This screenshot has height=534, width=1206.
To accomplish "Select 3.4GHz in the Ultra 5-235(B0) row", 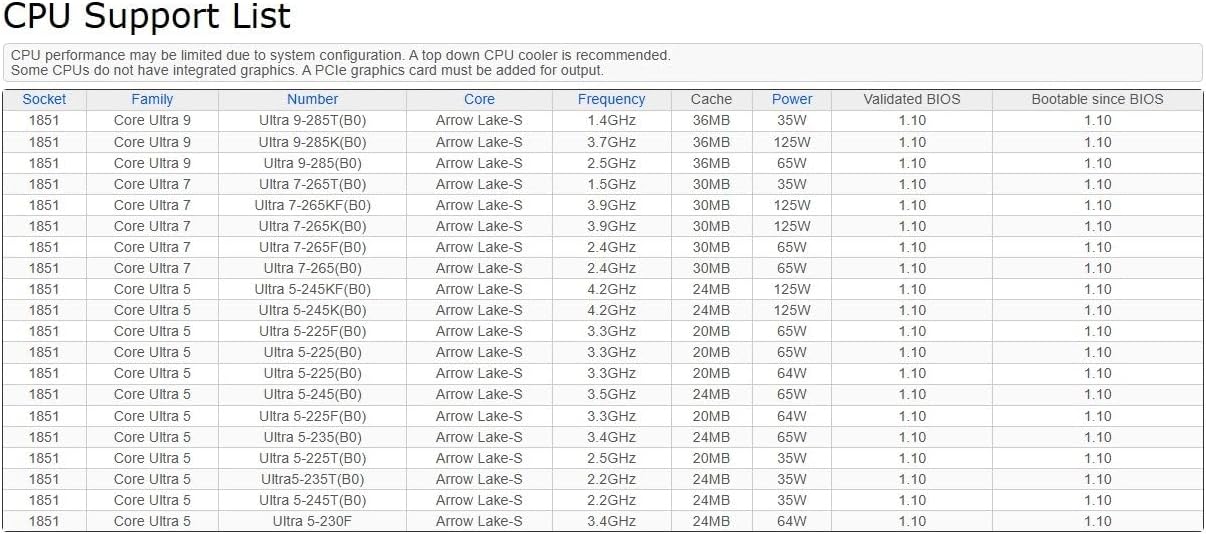I will (611, 437).
